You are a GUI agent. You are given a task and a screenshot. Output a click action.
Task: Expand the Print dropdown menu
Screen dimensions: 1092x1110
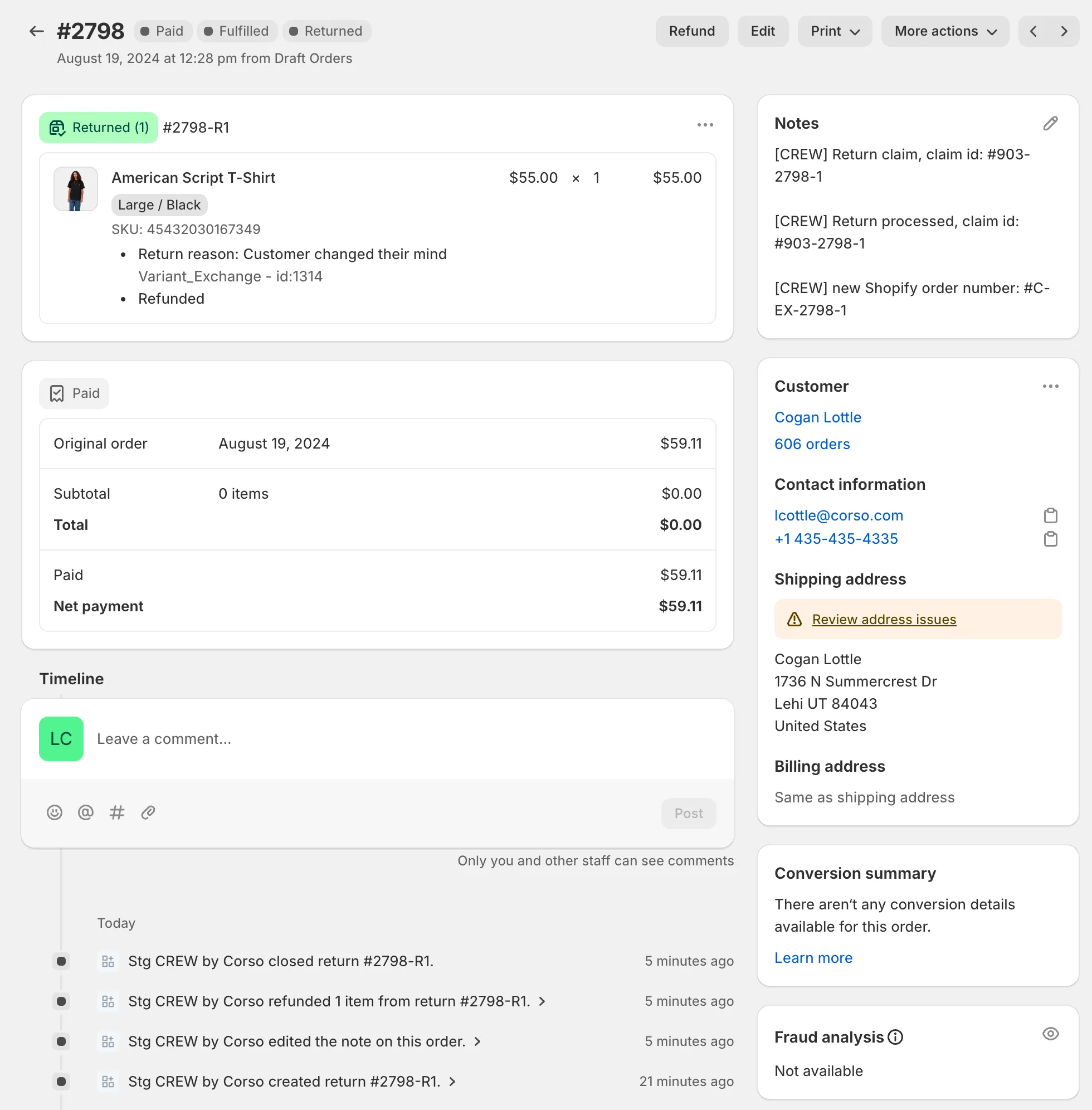836,31
